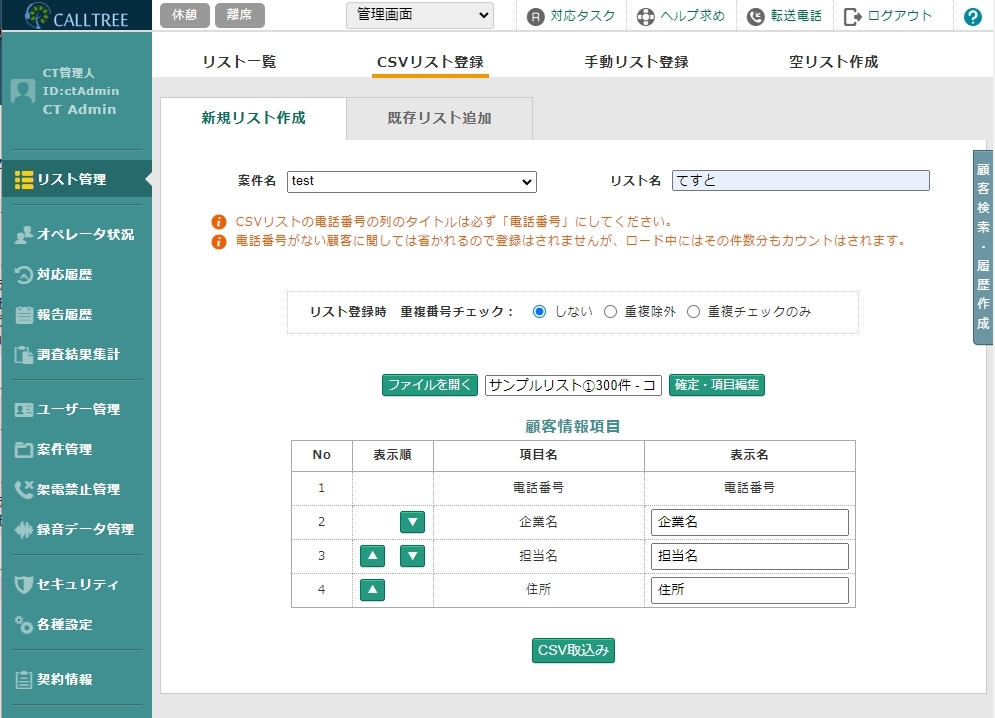Click the ユーザー管理 ID card icon
The width and height of the screenshot is (995, 718).
coord(23,409)
